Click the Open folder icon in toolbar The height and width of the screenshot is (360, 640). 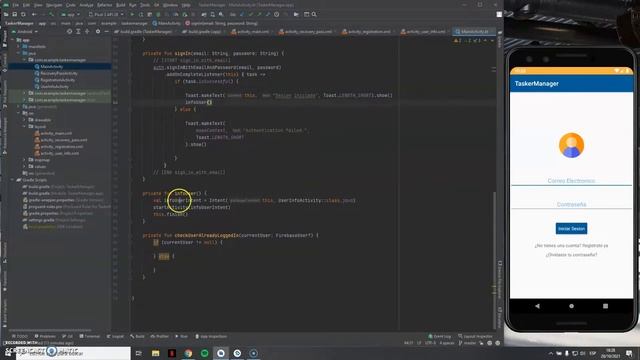click(6, 14)
